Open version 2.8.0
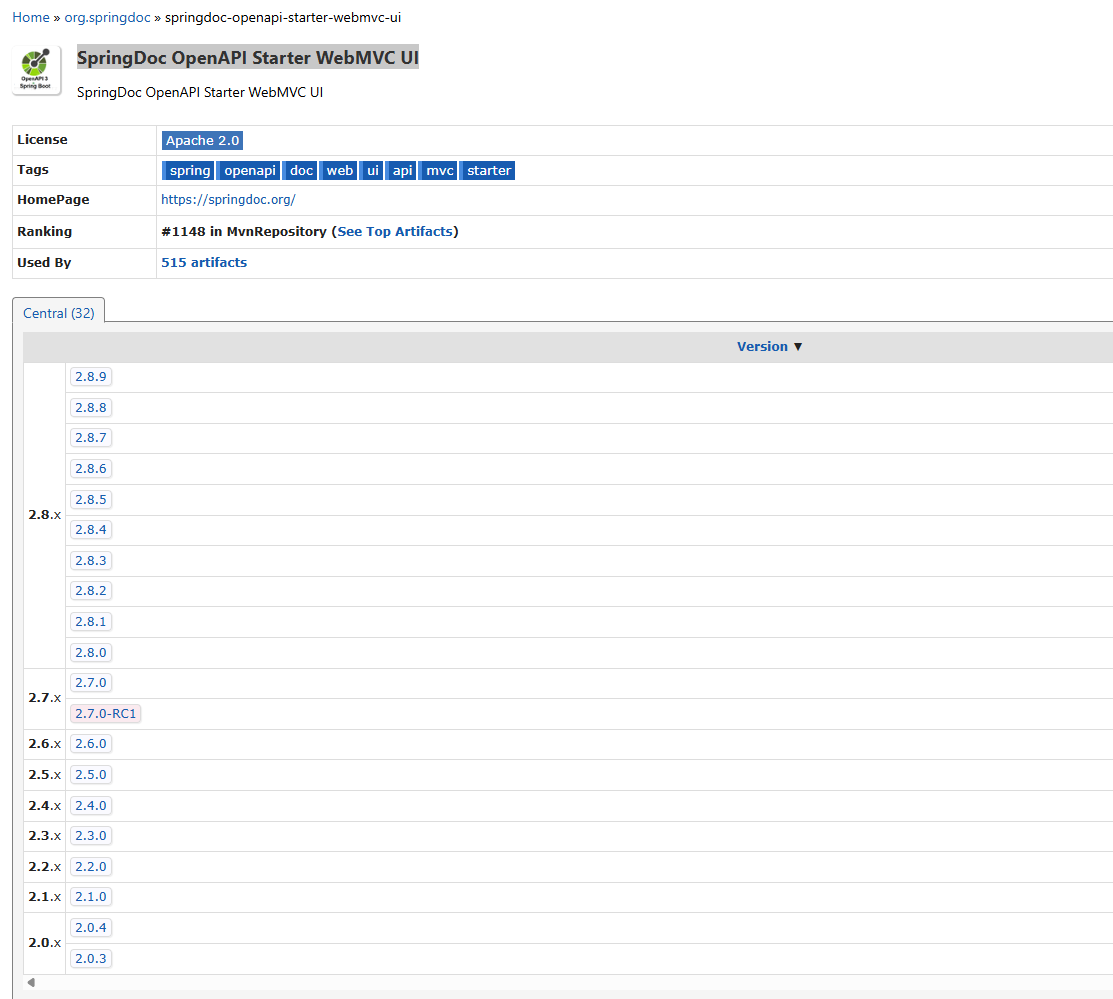This screenshot has height=999, width=1113. [91, 653]
